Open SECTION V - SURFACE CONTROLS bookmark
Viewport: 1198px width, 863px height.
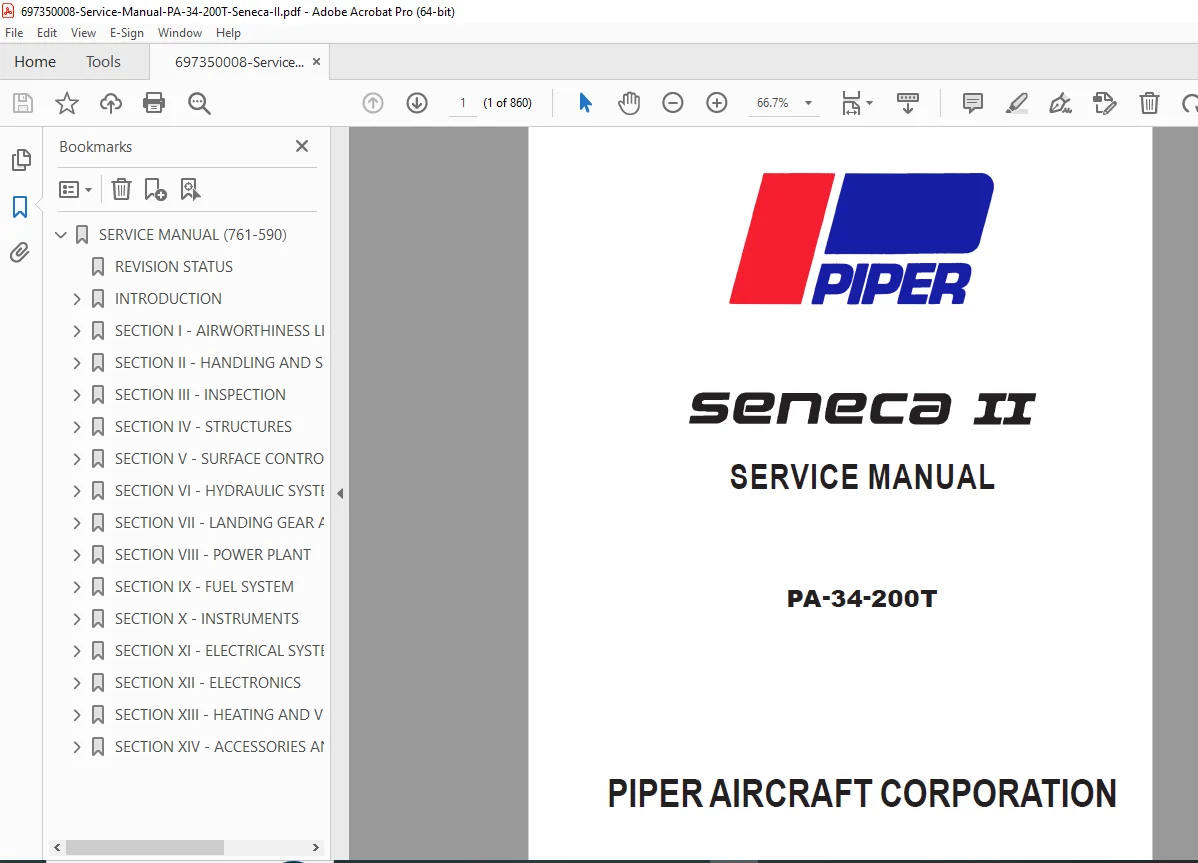219,460
